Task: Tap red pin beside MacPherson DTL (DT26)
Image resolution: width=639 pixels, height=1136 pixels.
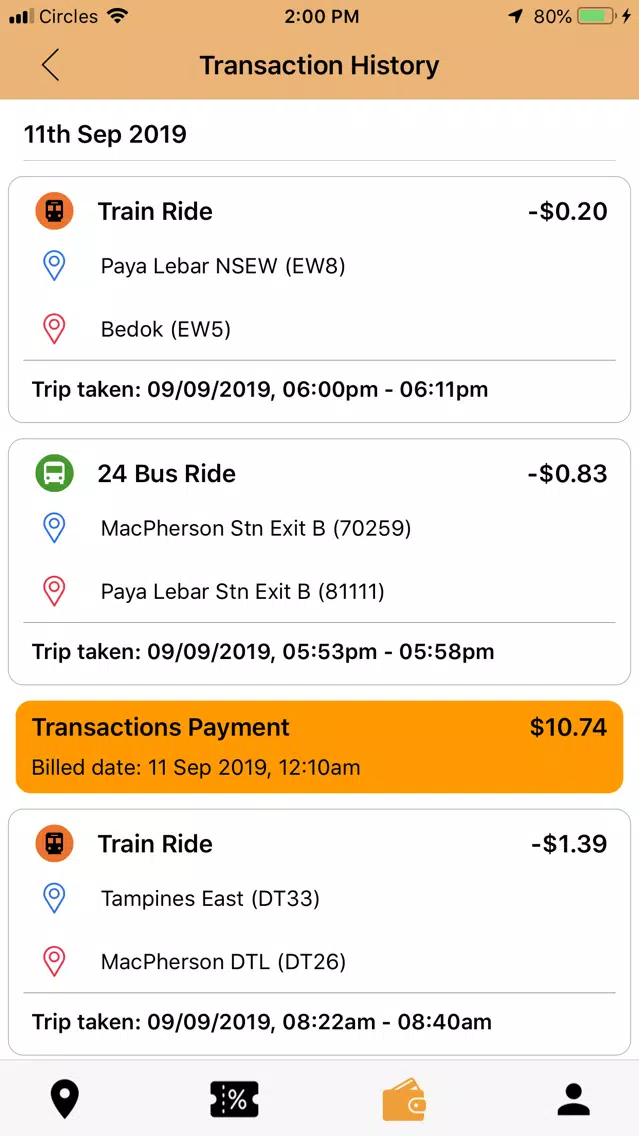Action: coord(54,961)
